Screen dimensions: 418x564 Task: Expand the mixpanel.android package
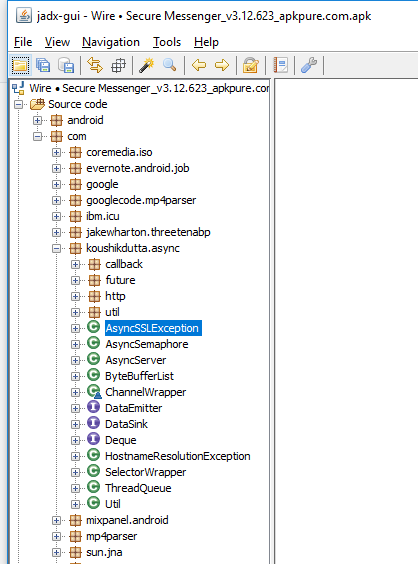56,520
